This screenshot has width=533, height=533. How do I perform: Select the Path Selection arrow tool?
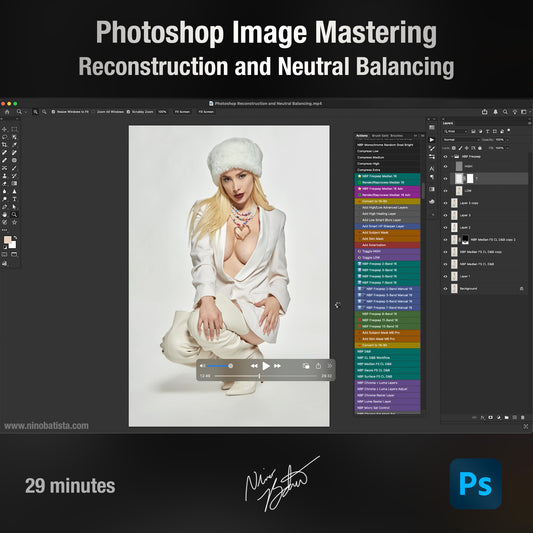point(14,207)
